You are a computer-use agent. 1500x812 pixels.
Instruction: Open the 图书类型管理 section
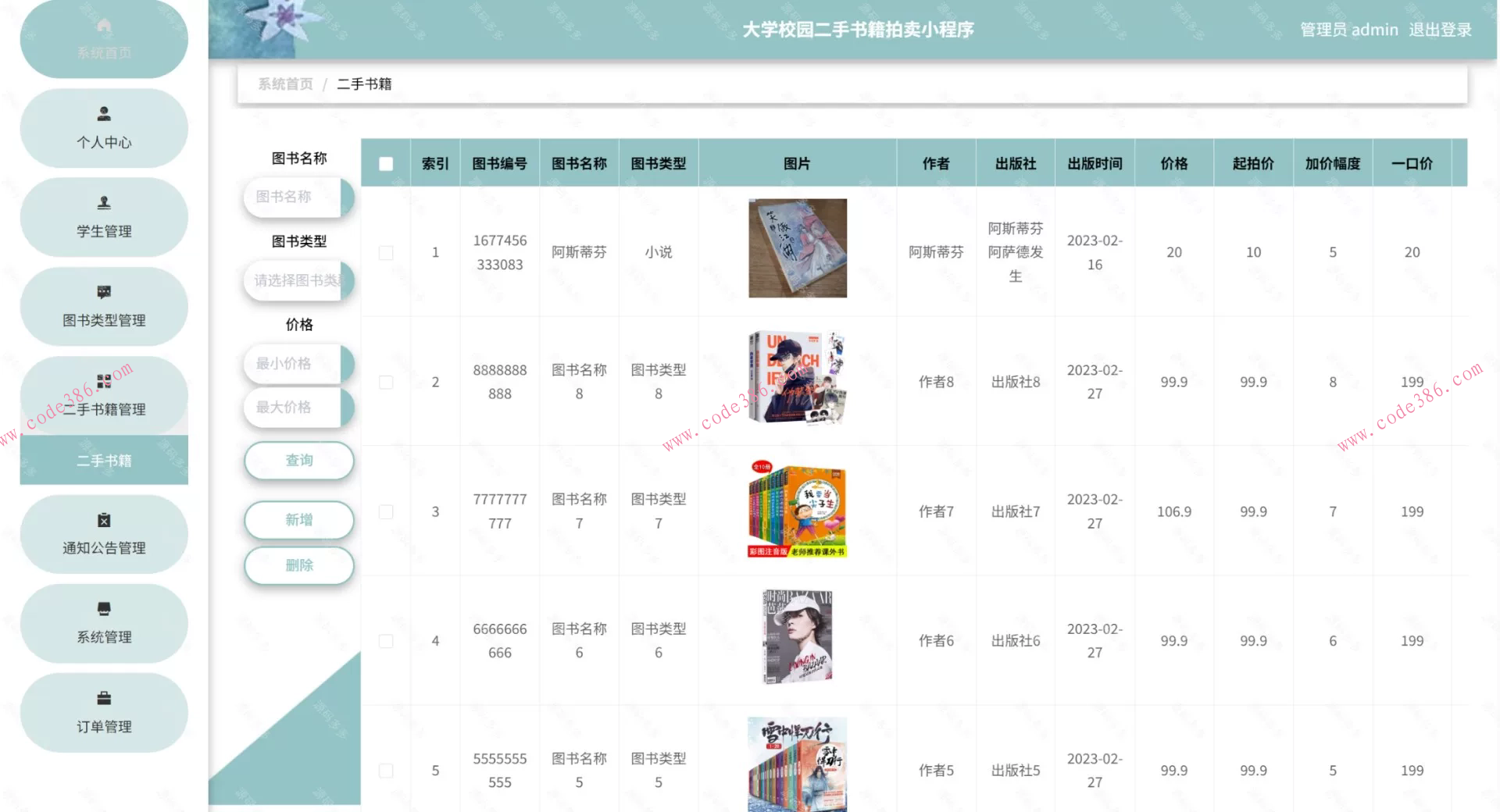point(103,308)
